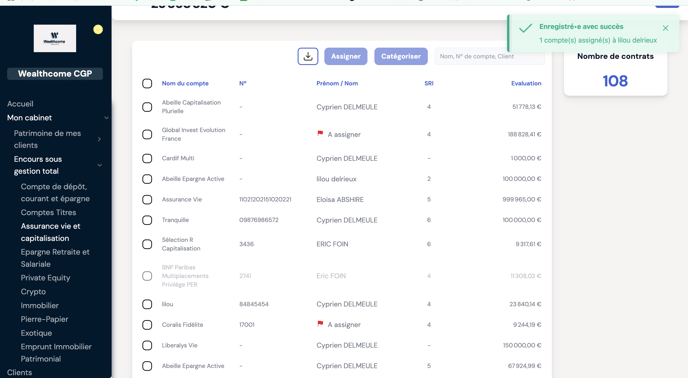Select the Coralis Fidélité row checkbox
The width and height of the screenshot is (688, 378).
[147, 325]
